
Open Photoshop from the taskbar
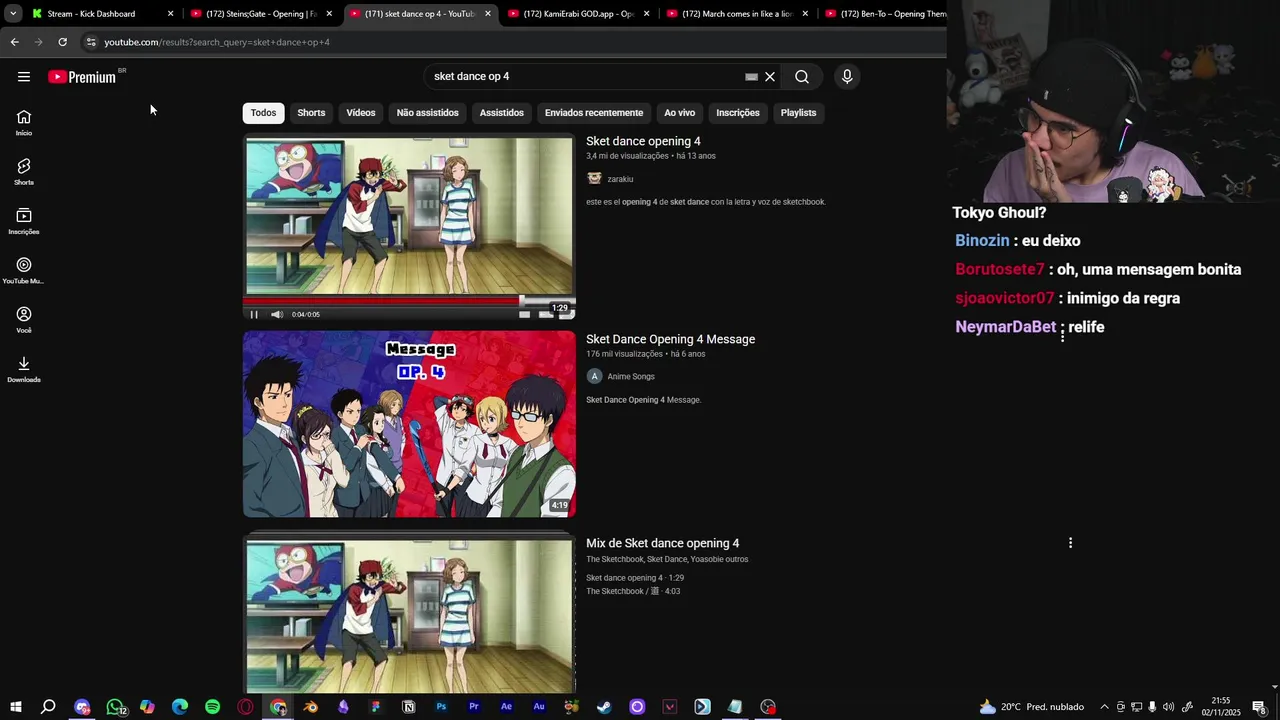[x=441, y=707]
